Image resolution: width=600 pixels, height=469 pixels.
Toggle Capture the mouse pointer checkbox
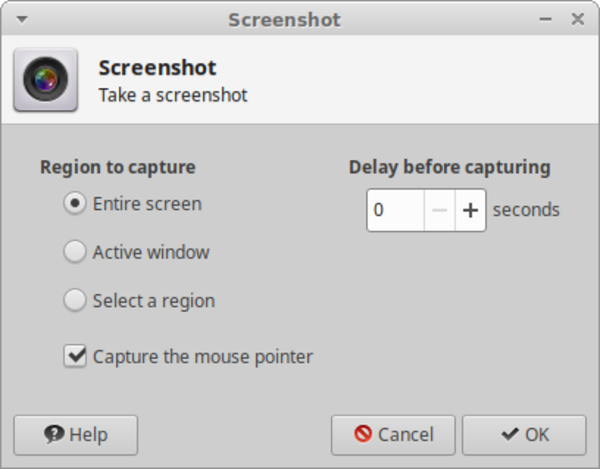tap(75, 356)
